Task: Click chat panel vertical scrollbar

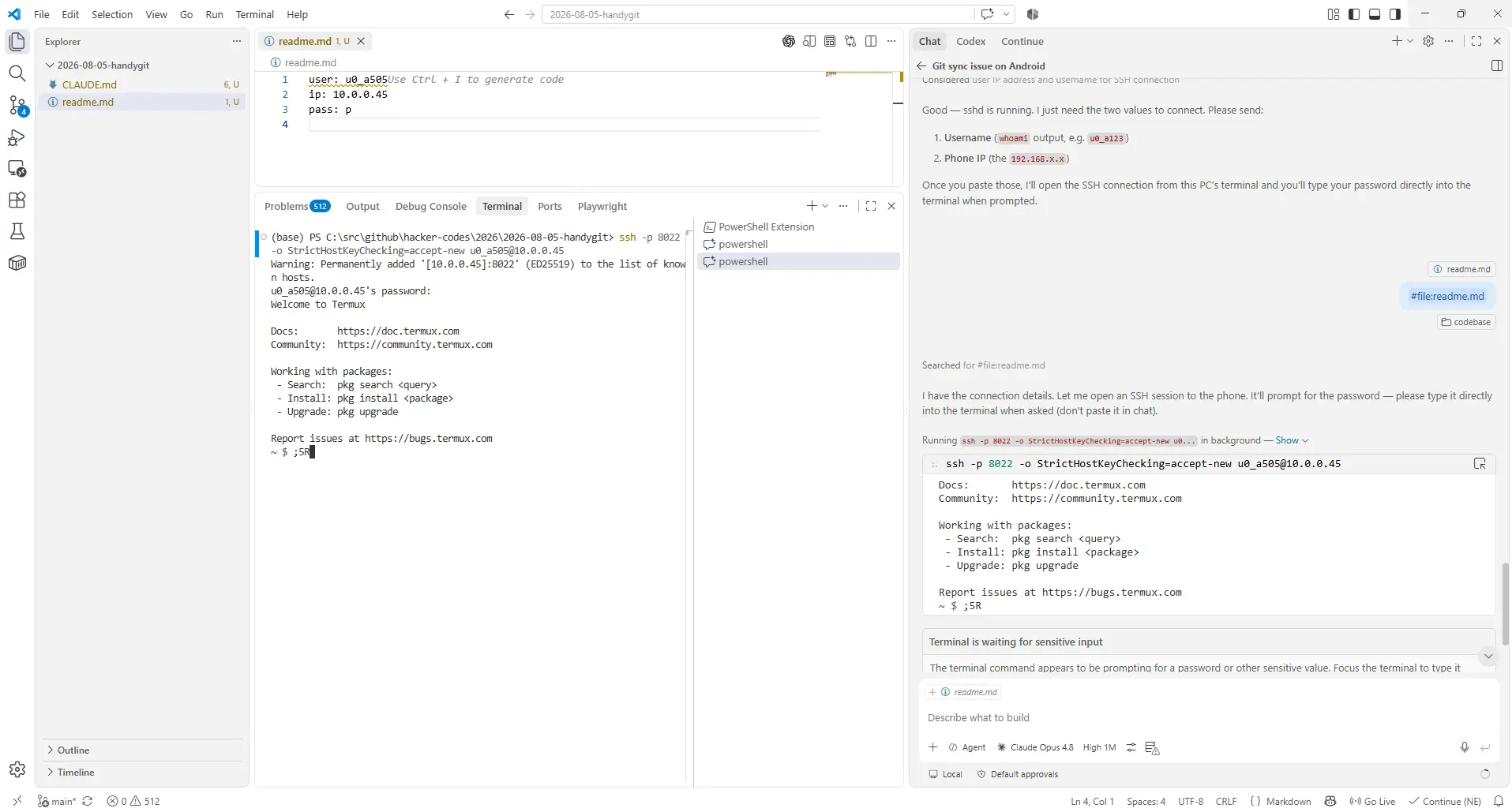Action: [1506, 603]
